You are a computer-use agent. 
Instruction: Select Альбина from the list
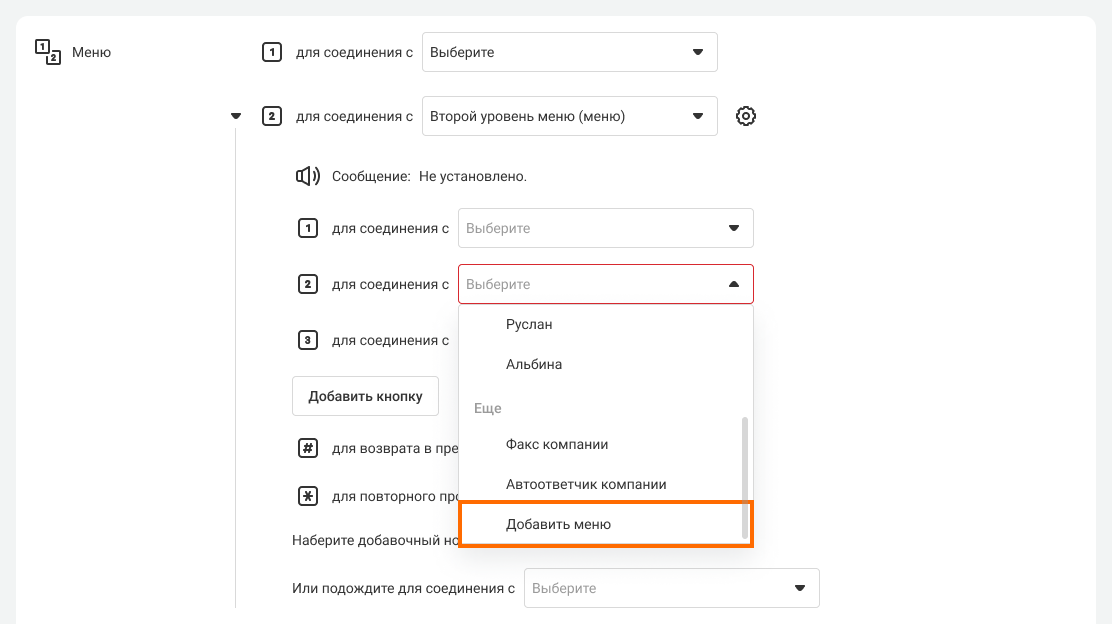pos(534,364)
